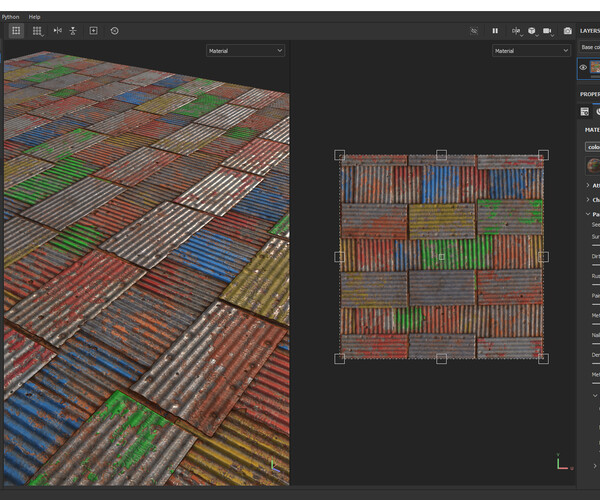Click the framed plus square toolbar icon

(93, 31)
